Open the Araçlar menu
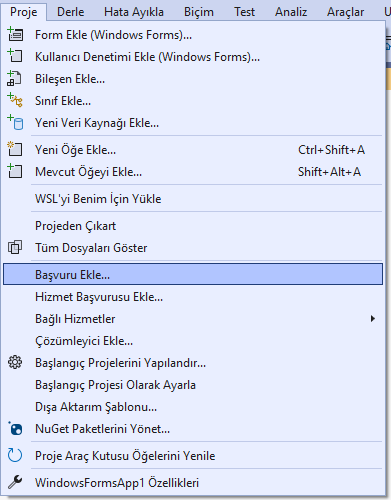The image size is (391, 500). point(345,12)
